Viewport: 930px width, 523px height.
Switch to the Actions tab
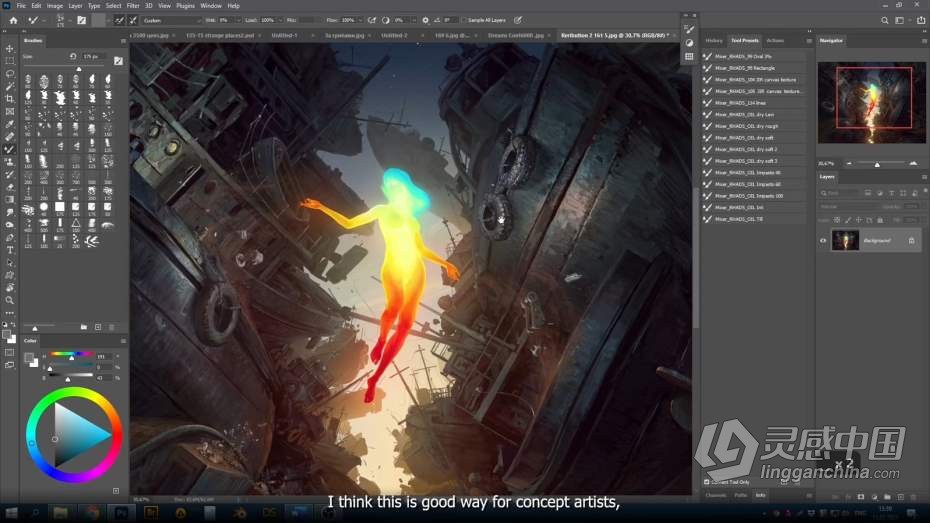(x=775, y=40)
